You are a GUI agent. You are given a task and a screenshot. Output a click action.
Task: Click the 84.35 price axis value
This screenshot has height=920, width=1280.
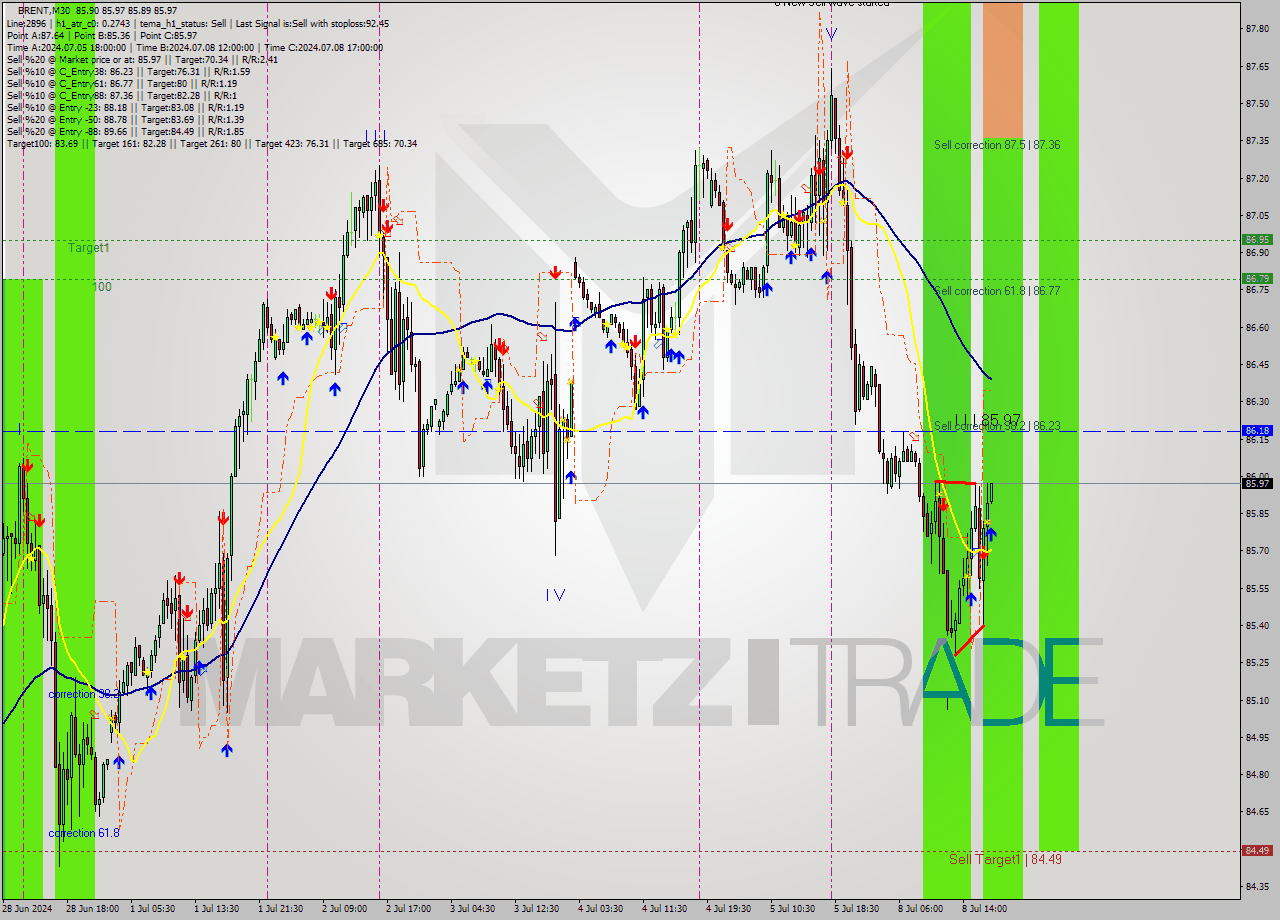pos(1257,886)
